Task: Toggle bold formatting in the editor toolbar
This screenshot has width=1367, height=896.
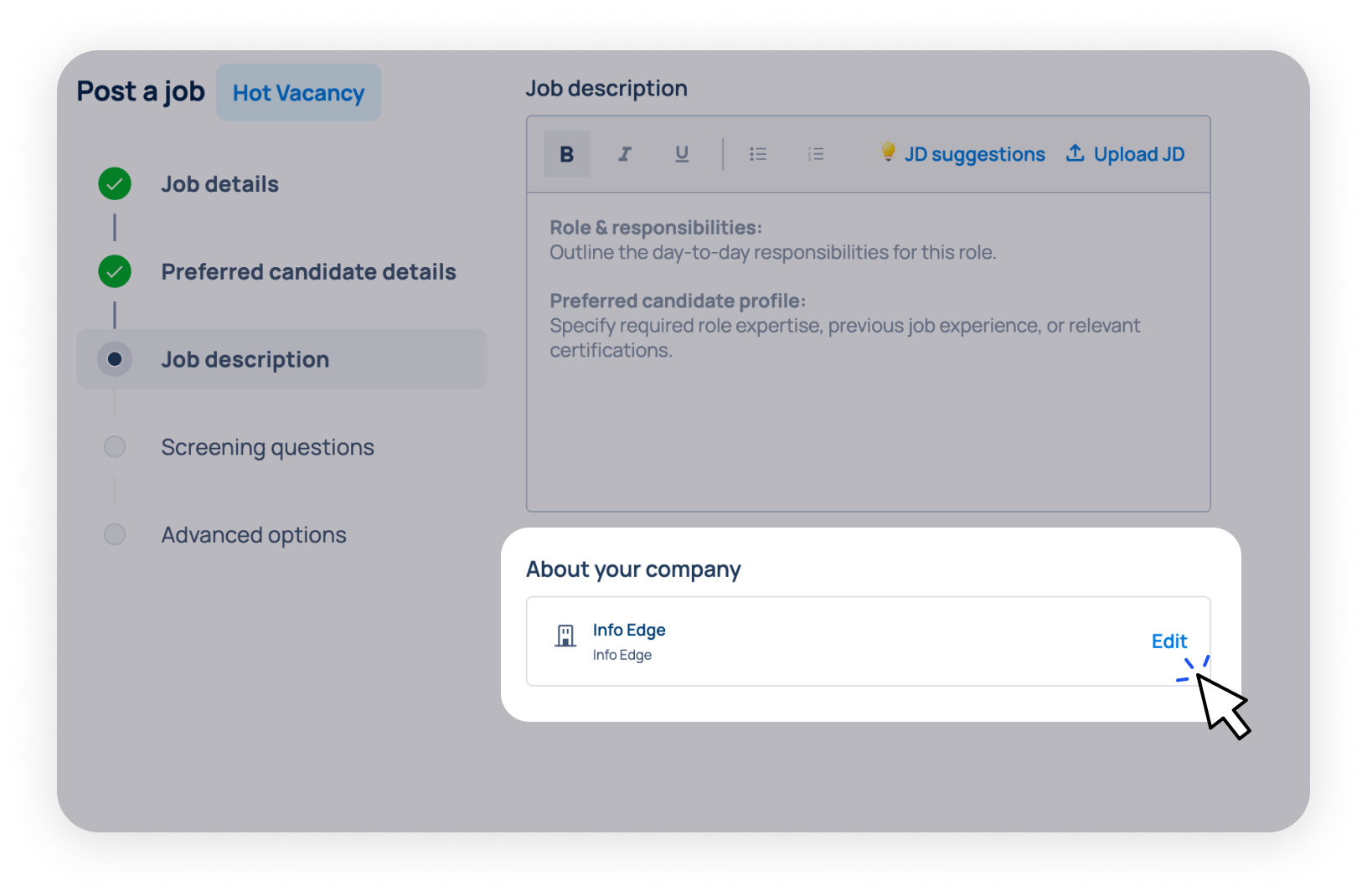Action: [x=566, y=154]
